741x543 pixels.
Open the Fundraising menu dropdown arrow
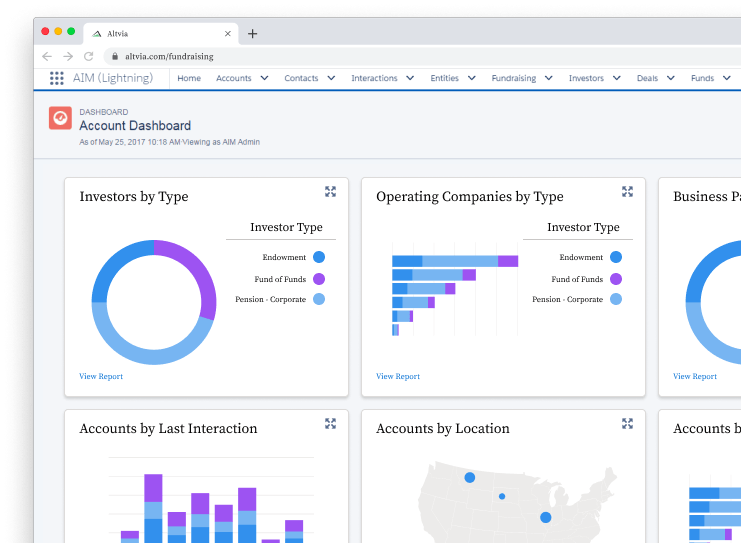(x=549, y=78)
